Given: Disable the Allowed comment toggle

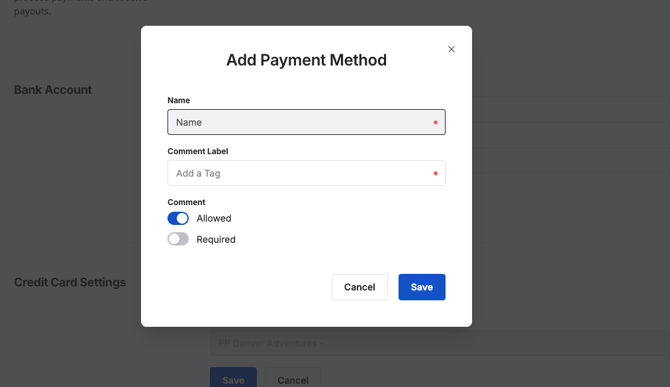Looking at the screenshot, I should pyautogui.click(x=178, y=218).
